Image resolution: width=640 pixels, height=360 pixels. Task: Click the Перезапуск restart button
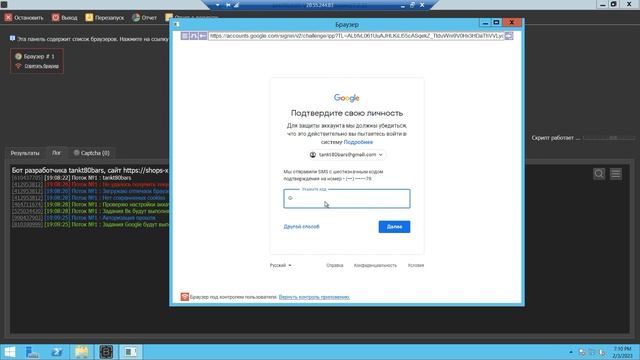[104, 18]
